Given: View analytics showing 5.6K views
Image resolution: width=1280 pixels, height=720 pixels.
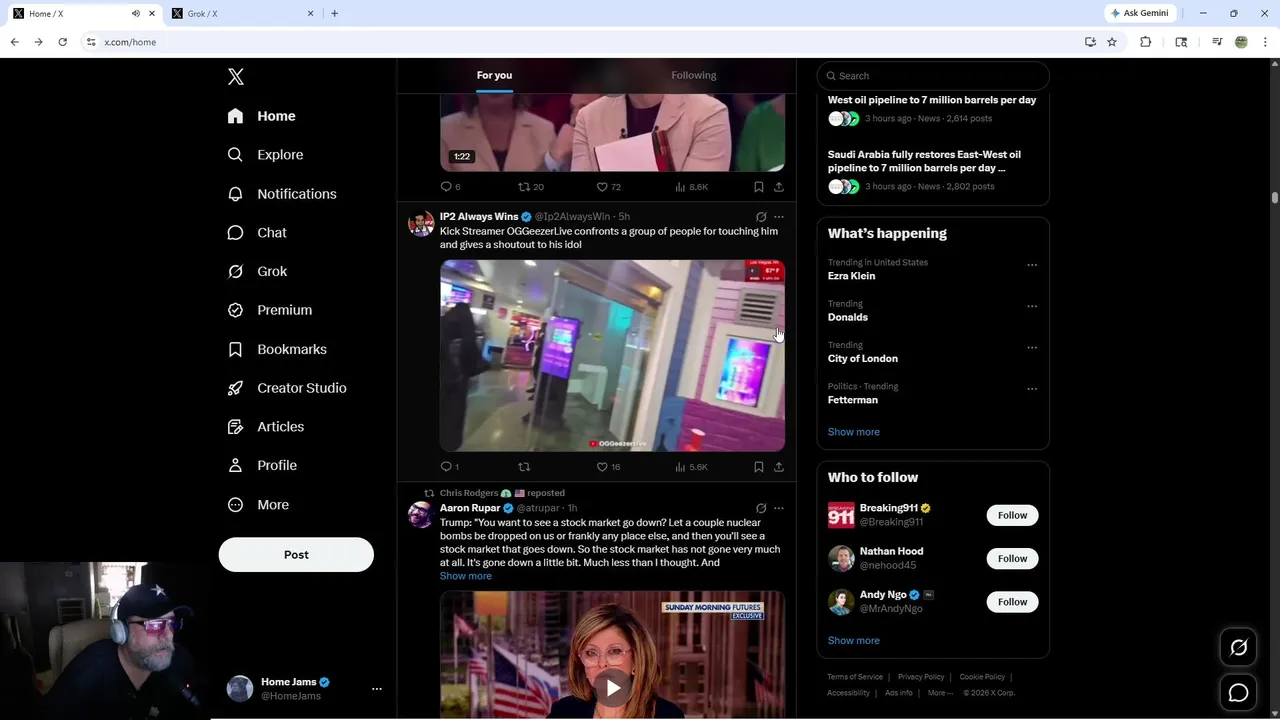Looking at the screenshot, I should tap(691, 467).
